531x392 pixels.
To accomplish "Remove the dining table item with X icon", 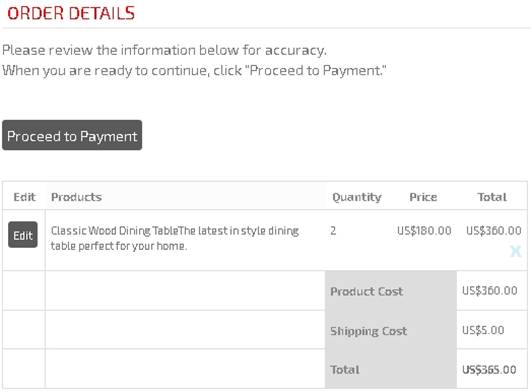I will pos(515,251).
